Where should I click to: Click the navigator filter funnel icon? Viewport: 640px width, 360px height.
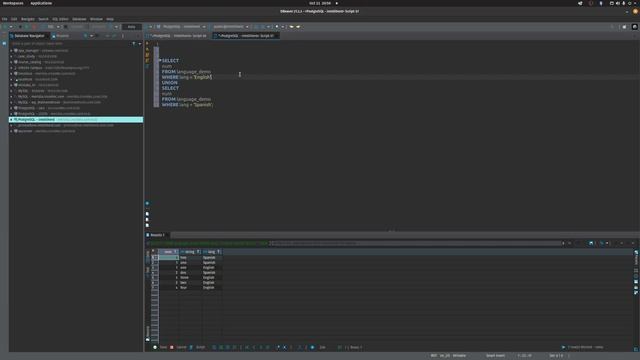coord(133,43)
